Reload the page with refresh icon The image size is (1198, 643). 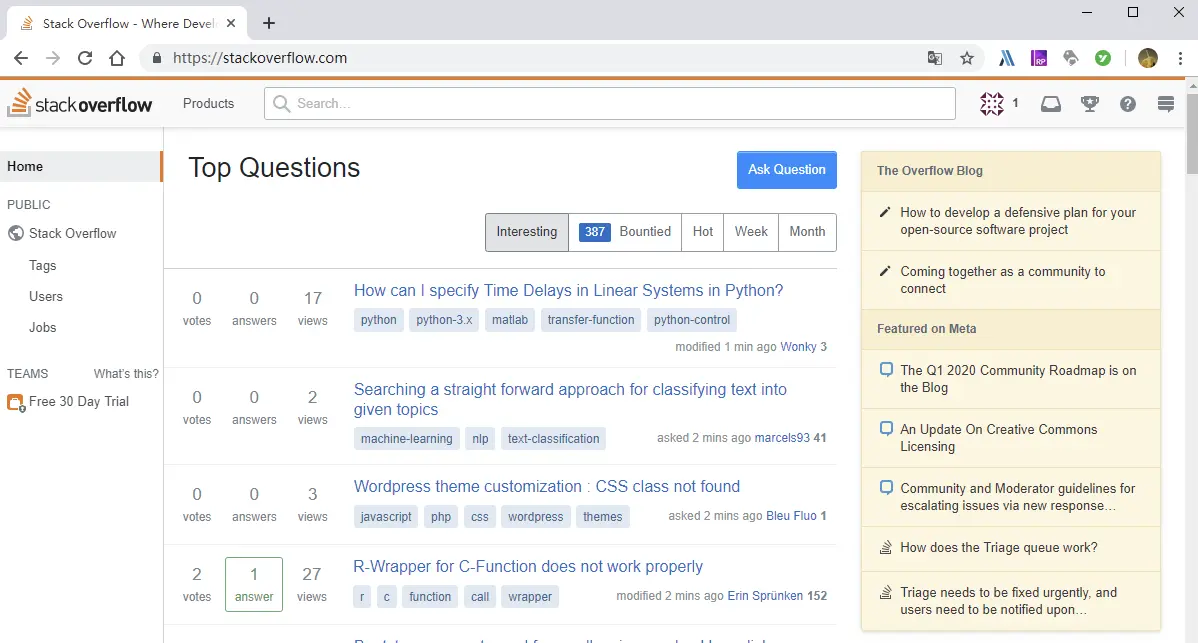click(x=85, y=58)
